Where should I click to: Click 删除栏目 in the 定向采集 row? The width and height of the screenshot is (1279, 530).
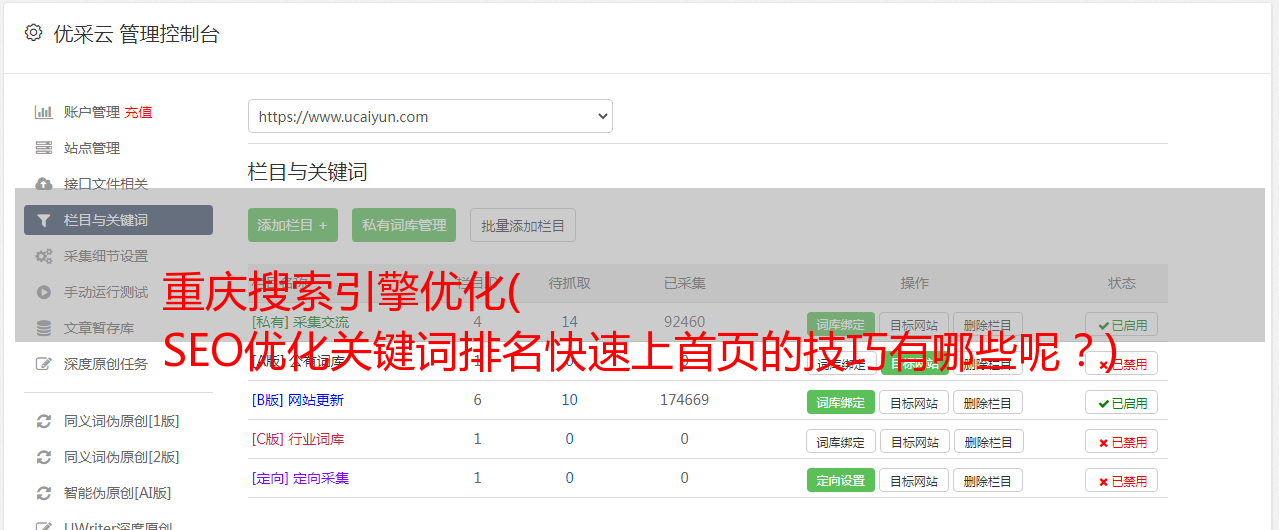pyautogui.click(x=988, y=480)
